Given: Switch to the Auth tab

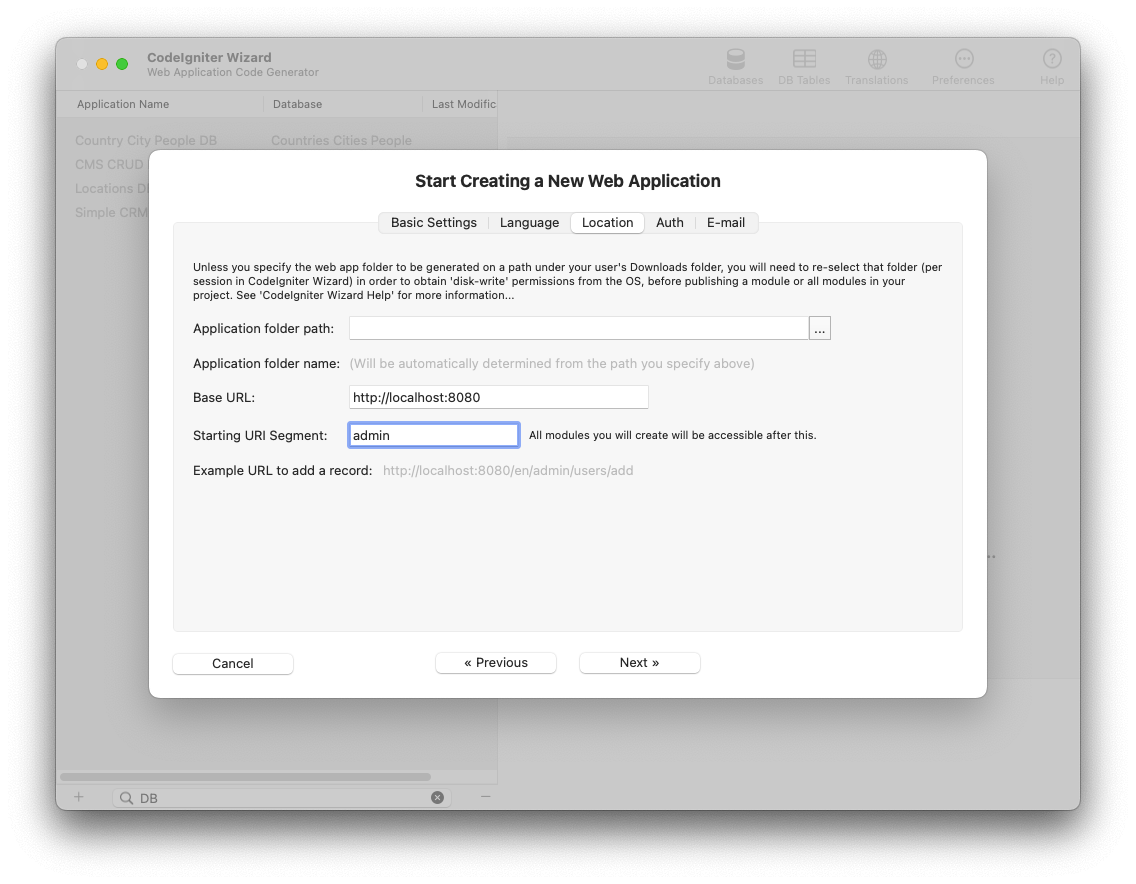Looking at the screenshot, I should coord(669,223).
